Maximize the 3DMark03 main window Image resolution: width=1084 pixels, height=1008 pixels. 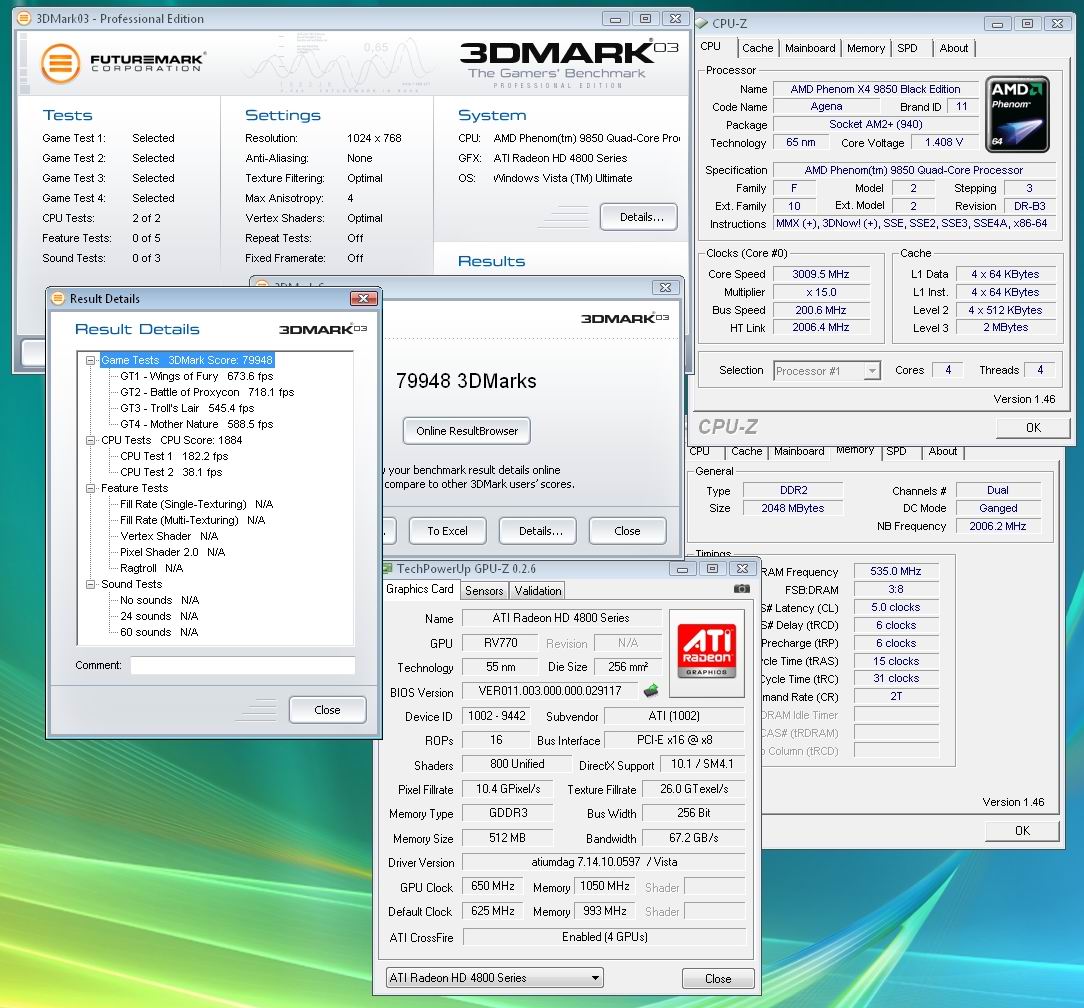[645, 19]
